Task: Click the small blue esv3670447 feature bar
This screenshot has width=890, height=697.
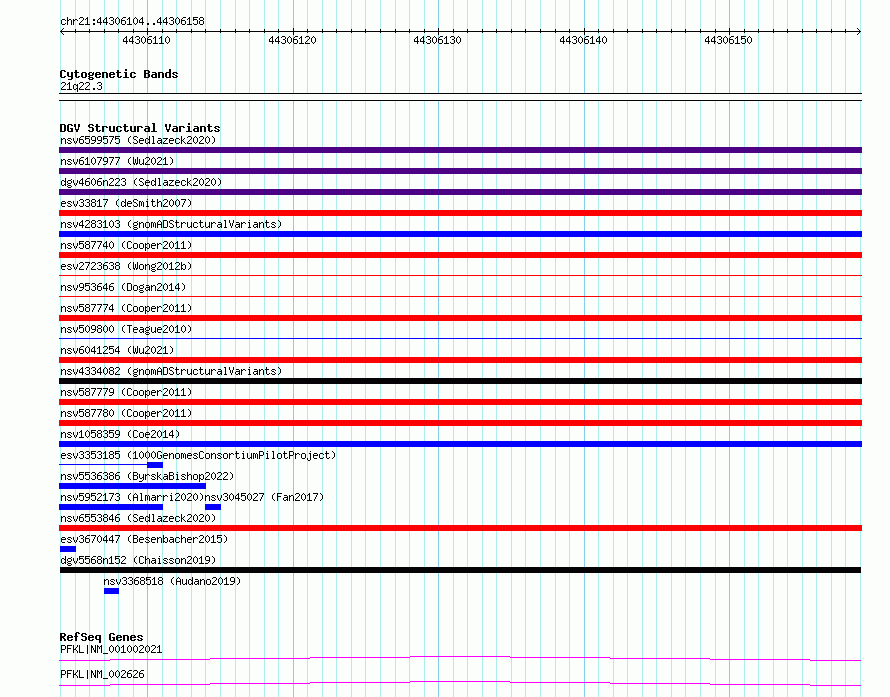Action: (x=68, y=549)
